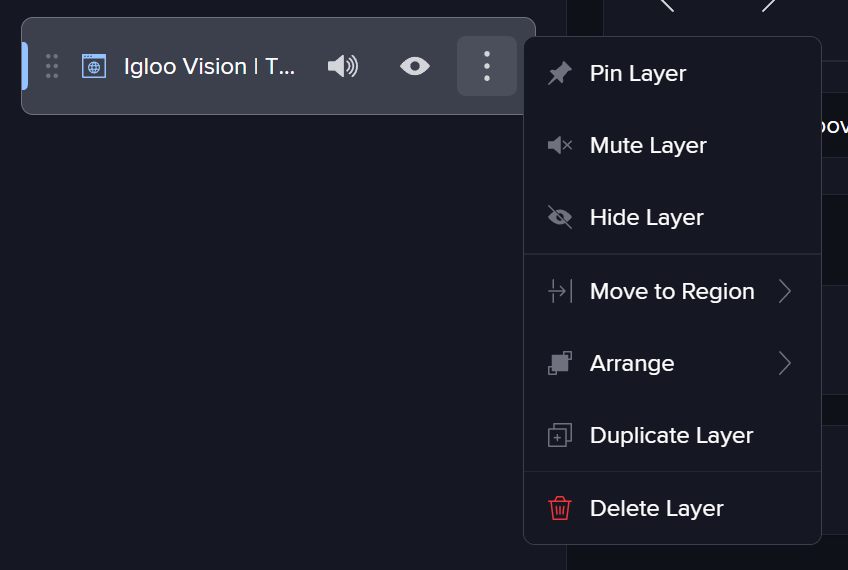Expand the Move to Region submenu chevron

tap(785, 292)
